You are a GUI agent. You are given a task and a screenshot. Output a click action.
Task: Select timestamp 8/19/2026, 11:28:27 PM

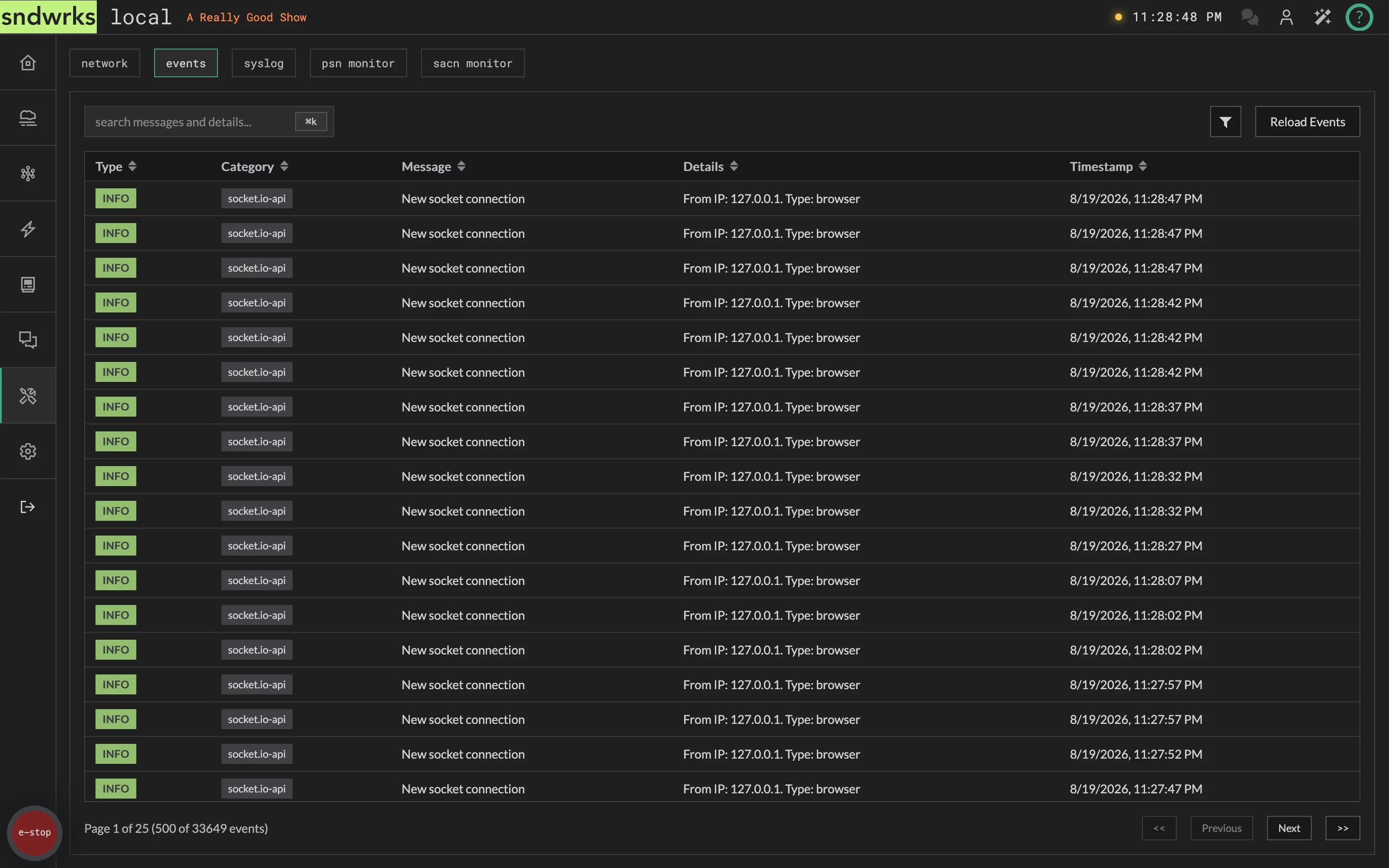pos(1136,546)
